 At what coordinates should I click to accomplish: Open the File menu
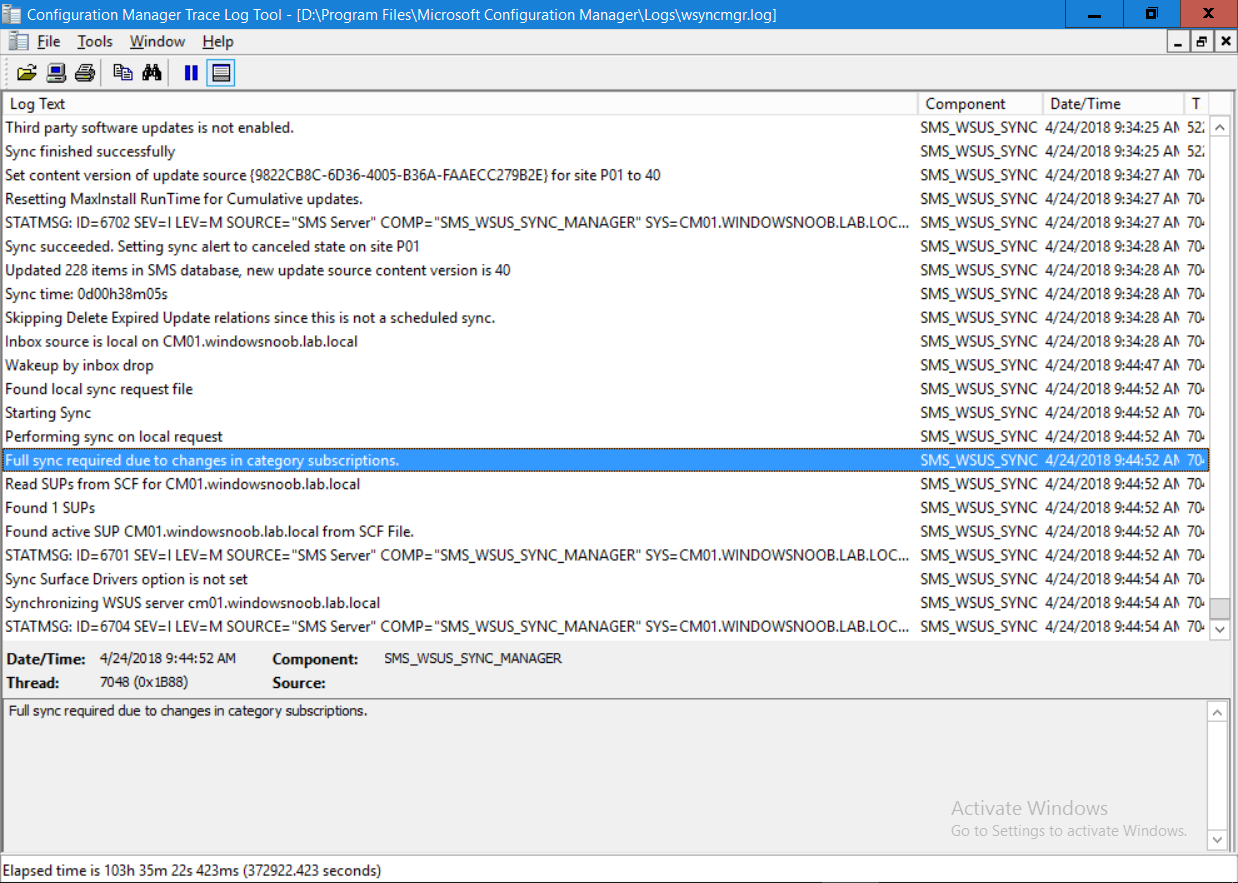click(x=49, y=41)
